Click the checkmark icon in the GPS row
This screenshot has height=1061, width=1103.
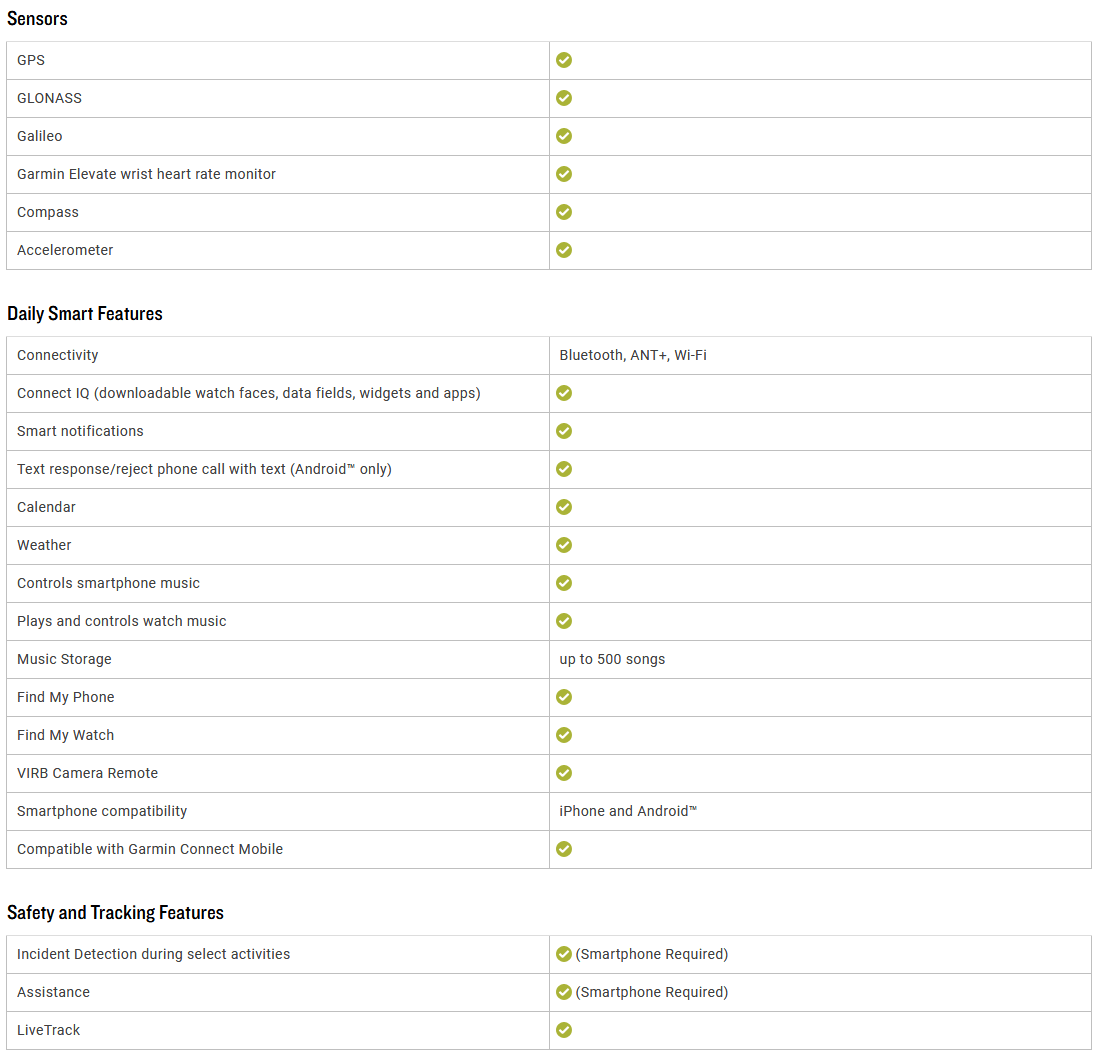tap(563, 61)
